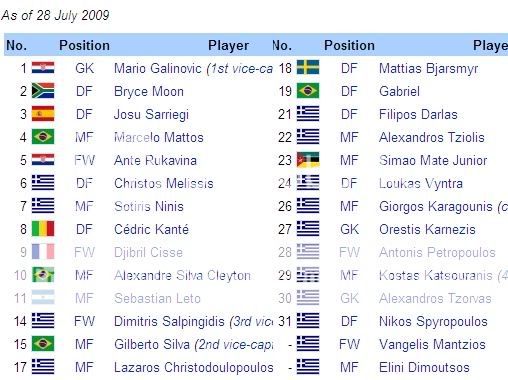The width and height of the screenshot is (508, 380).
Task: Open Nikos Spyropoulos player page
Action: (433, 322)
